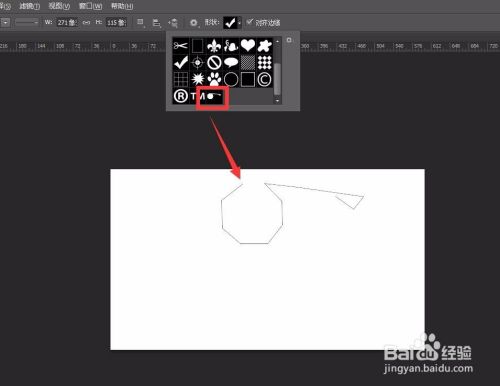Select the checkmark shape in the picker grid
The height and width of the screenshot is (386, 500).
181,62
